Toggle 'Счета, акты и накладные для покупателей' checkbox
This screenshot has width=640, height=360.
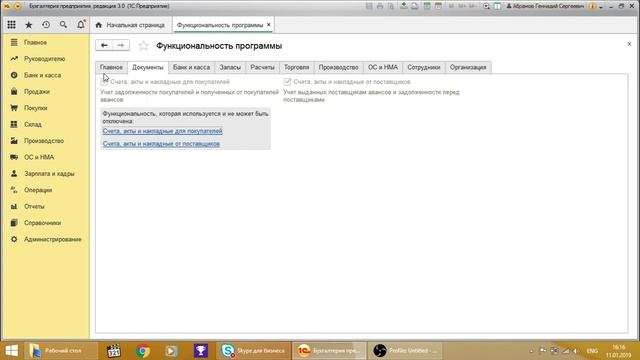click(x=104, y=82)
